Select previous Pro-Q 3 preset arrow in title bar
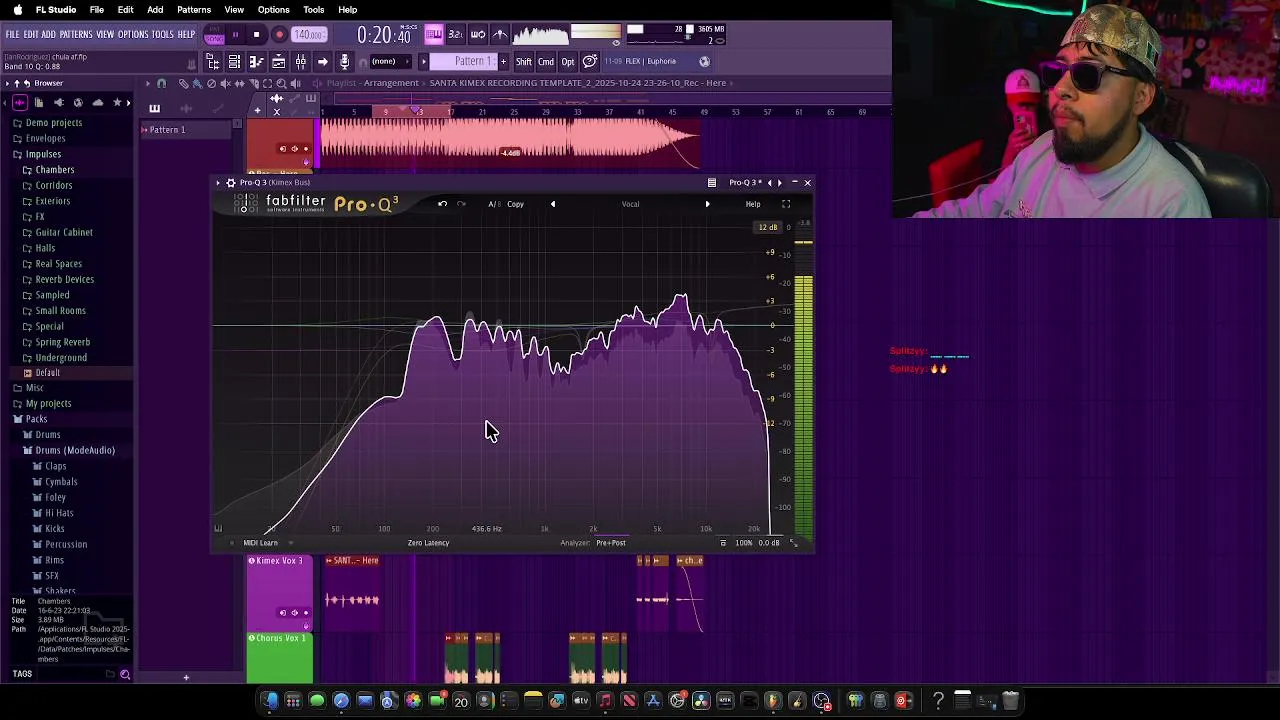Image resolution: width=1280 pixels, height=720 pixels. [769, 183]
